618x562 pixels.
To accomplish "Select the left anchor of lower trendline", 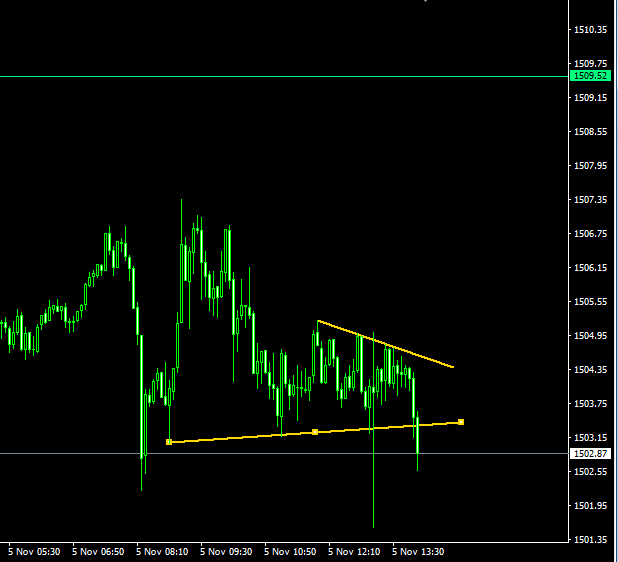I will pos(169,442).
